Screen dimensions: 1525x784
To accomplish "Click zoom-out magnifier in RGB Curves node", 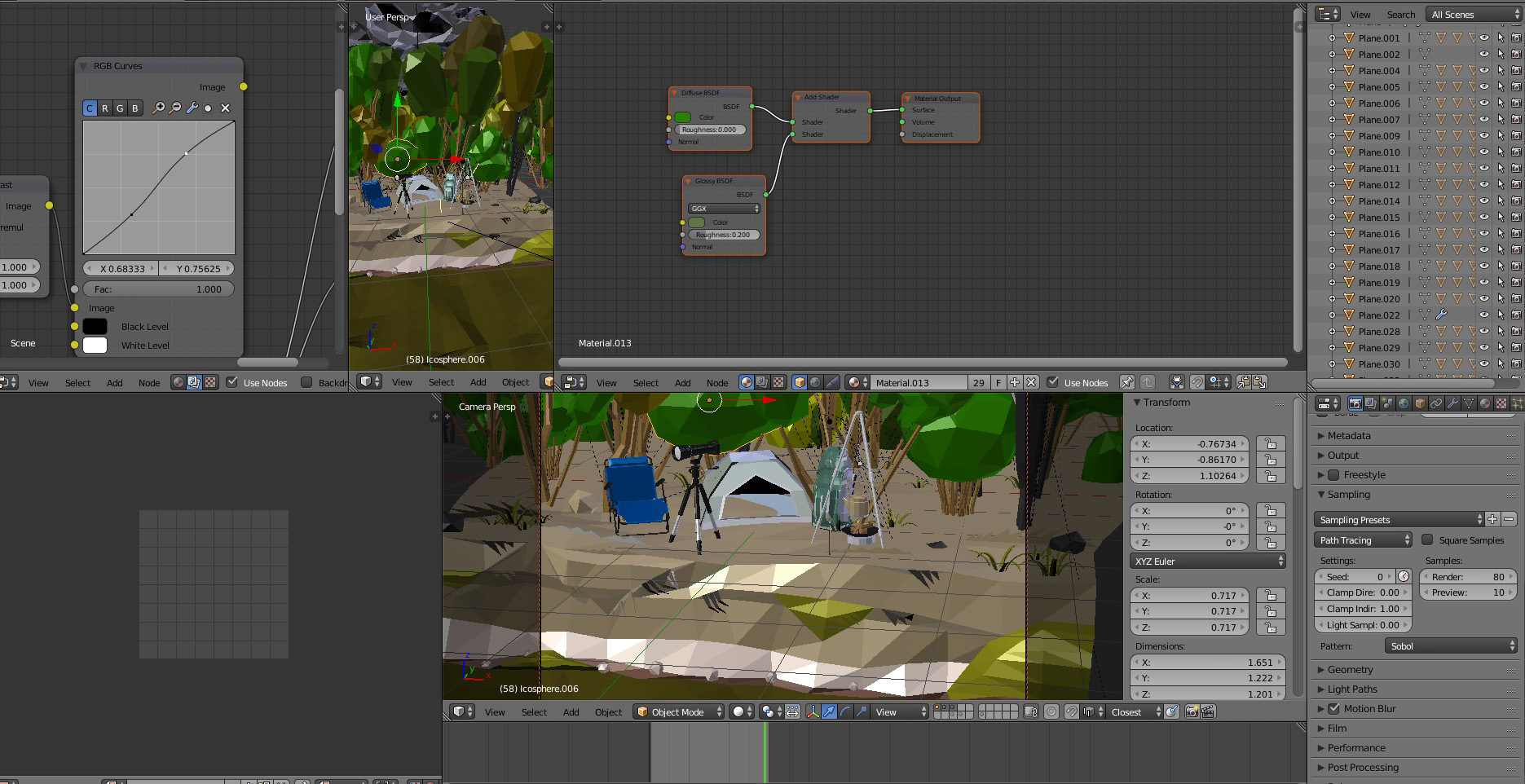I will click(x=175, y=108).
